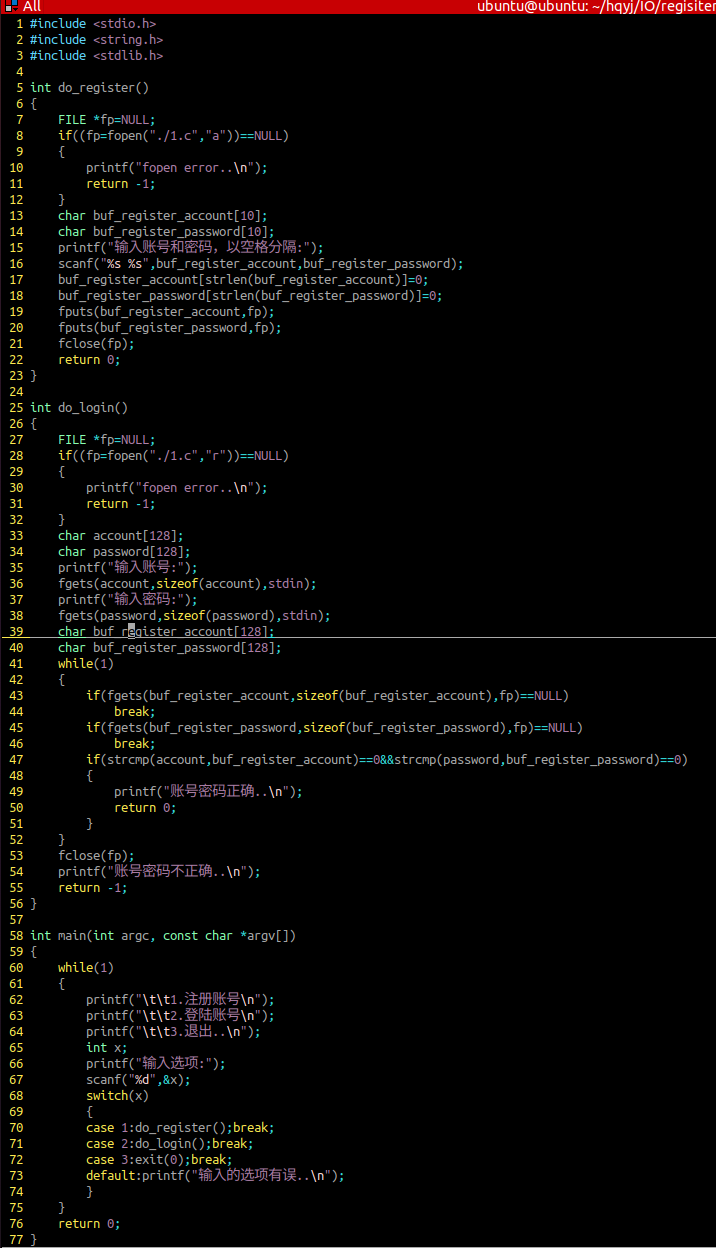The width and height of the screenshot is (716, 1248).
Task: Click 'char password[128];' declaration
Action: click(x=124, y=552)
